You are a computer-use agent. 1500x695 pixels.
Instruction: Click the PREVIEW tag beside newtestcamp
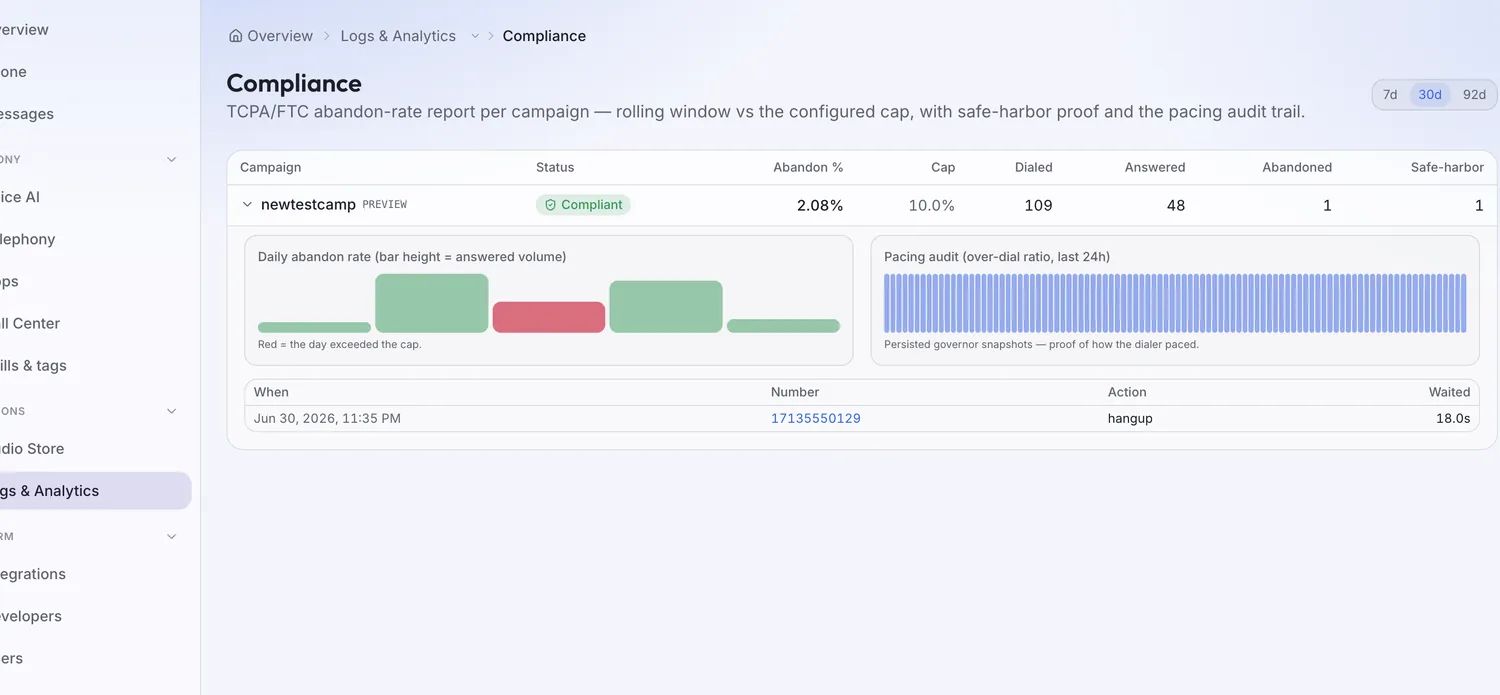[x=384, y=205]
